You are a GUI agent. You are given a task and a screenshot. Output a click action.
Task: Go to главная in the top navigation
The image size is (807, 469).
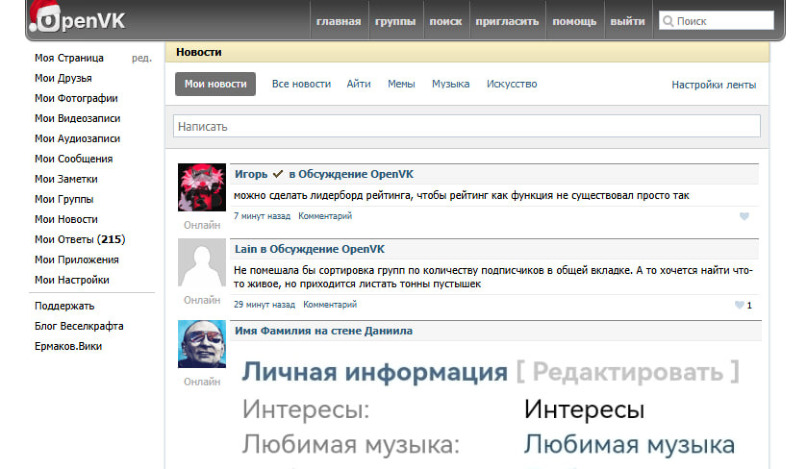339,21
